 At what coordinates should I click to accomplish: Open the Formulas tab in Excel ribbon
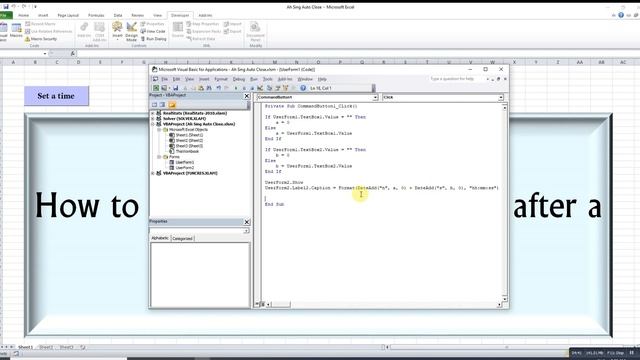pyautogui.click(x=96, y=16)
